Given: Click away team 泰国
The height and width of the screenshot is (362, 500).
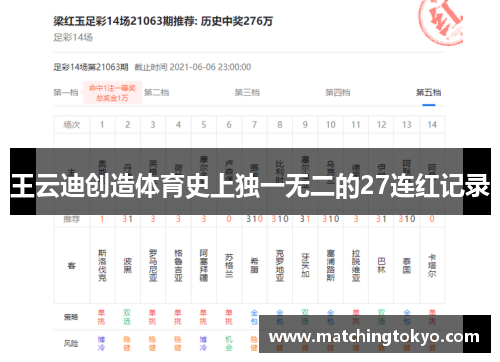Looking at the screenshot, I should [x=407, y=266].
